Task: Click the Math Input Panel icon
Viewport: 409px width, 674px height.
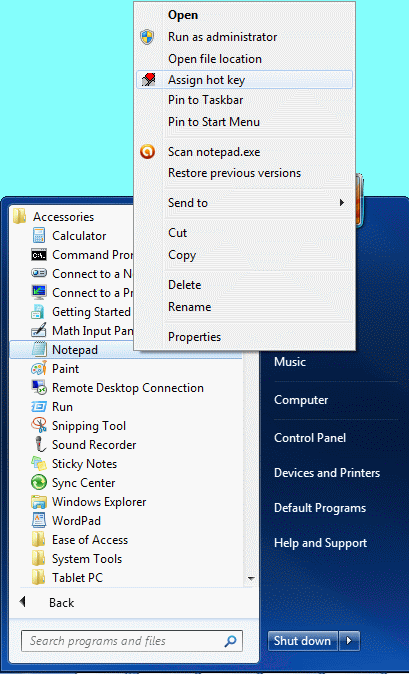Action: click(39, 331)
